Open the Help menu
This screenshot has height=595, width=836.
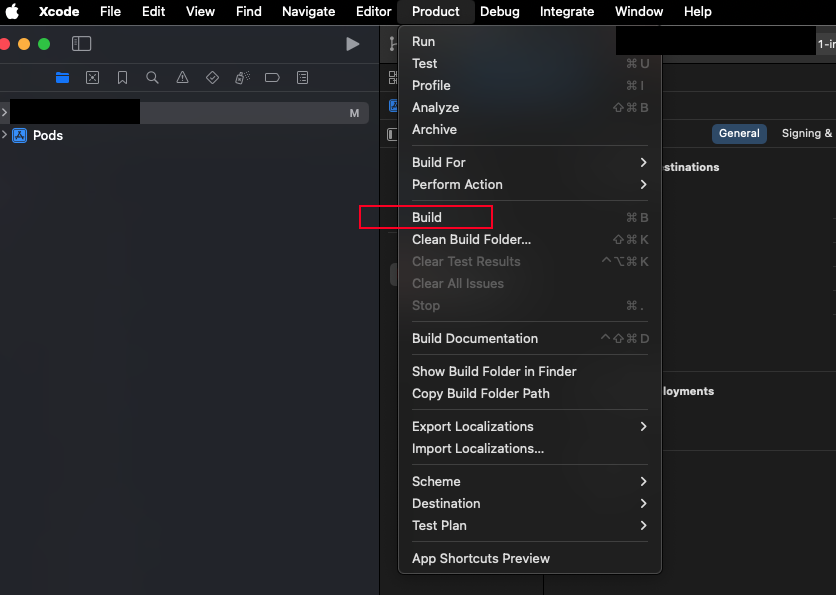point(697,11)
